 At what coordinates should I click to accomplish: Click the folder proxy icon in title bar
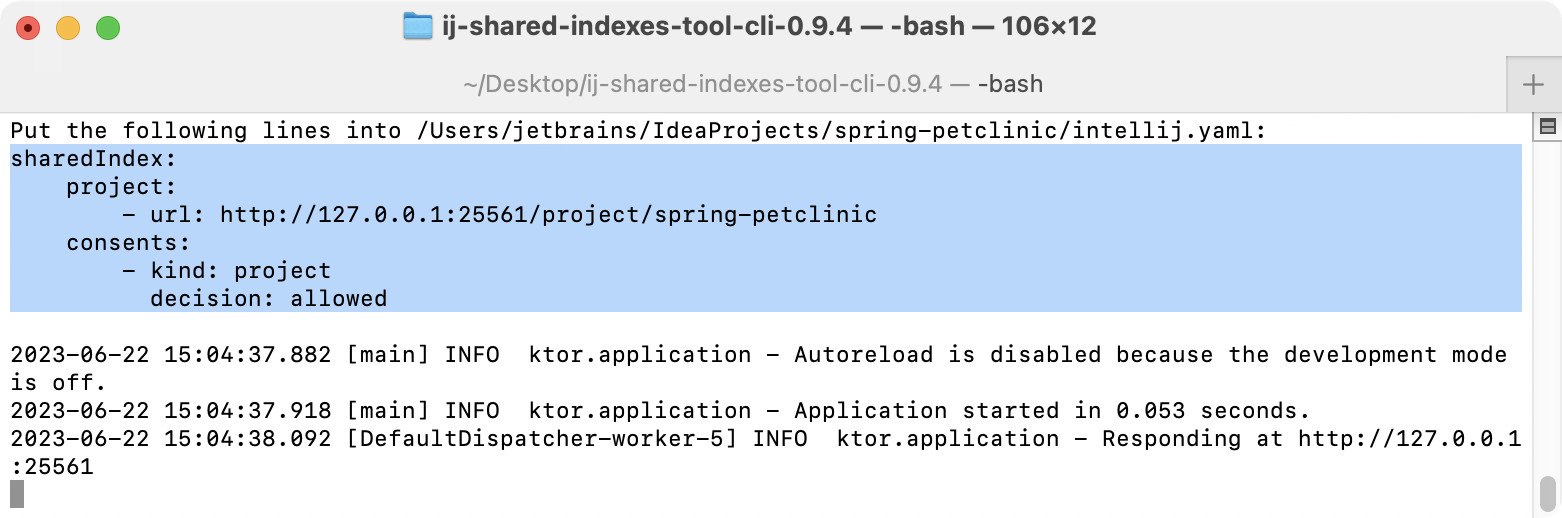coord(417,26)
